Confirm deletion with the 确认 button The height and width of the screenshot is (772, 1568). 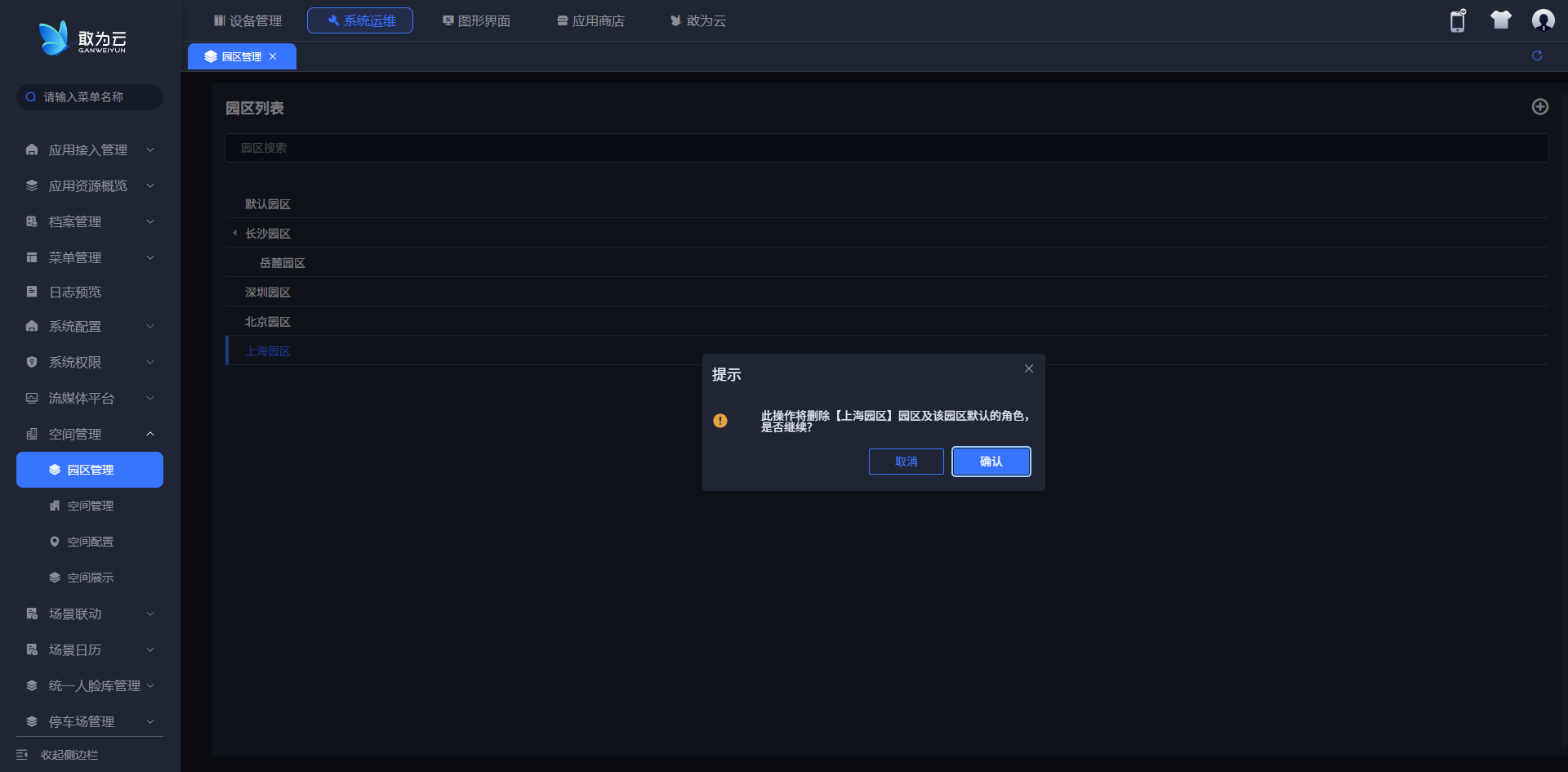(991, 462)
